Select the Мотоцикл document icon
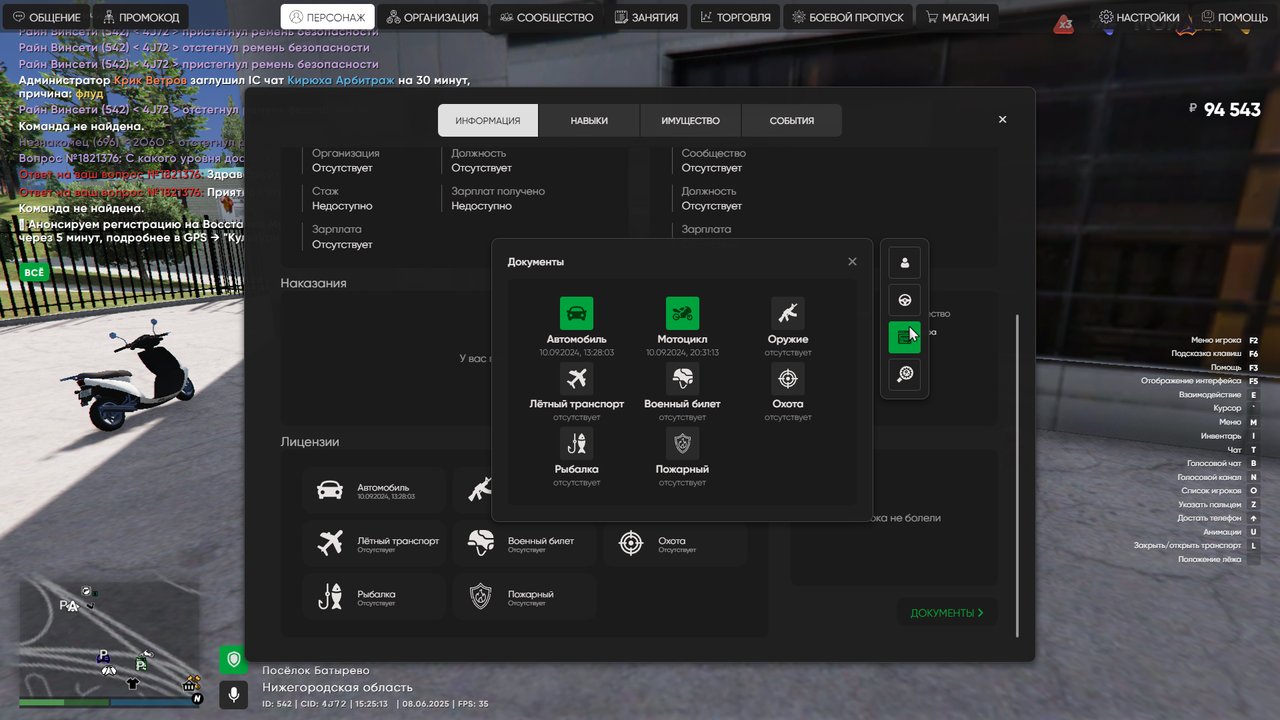The image size is (1280, 720). coord(682,313)
